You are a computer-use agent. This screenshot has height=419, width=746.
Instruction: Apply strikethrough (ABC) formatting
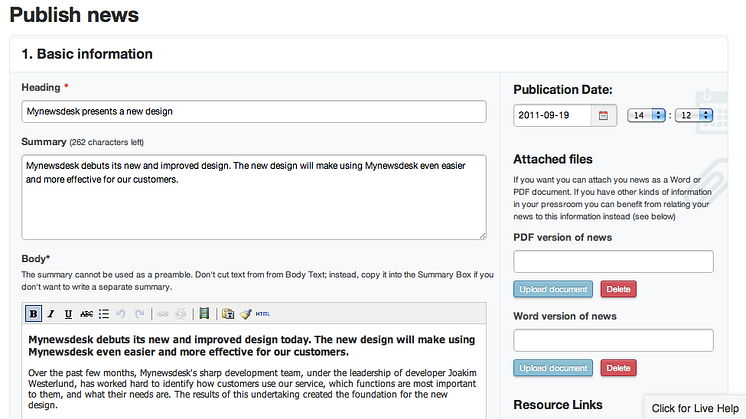click(x=87, y=314)
